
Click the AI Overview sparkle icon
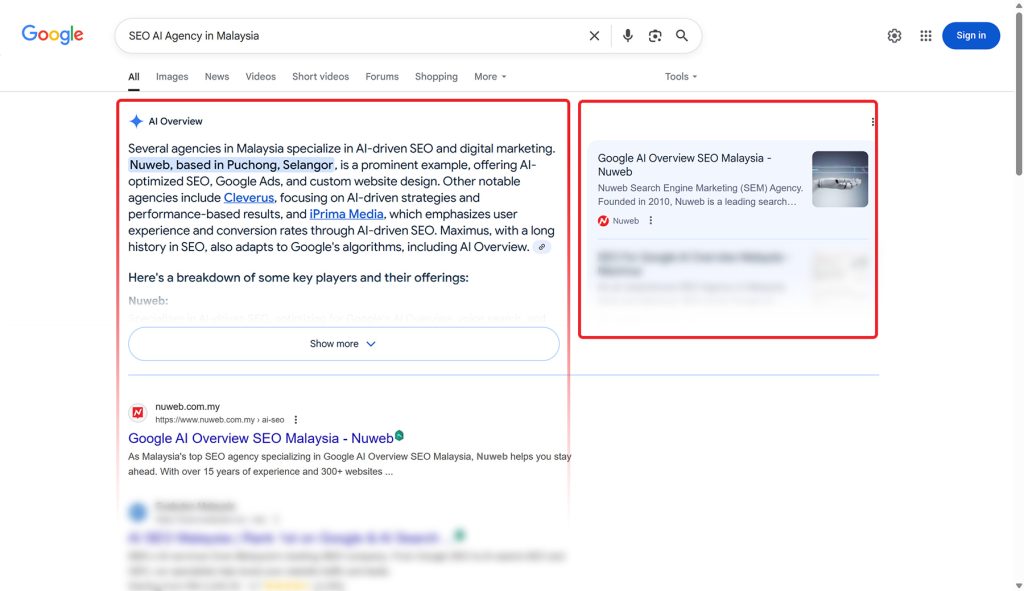(x=136, y=121)
